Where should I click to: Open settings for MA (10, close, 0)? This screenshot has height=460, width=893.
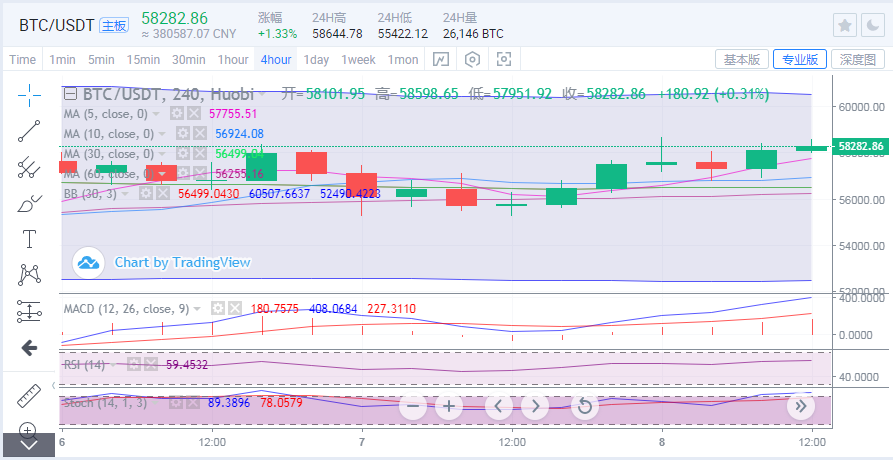tap(182, 134)
